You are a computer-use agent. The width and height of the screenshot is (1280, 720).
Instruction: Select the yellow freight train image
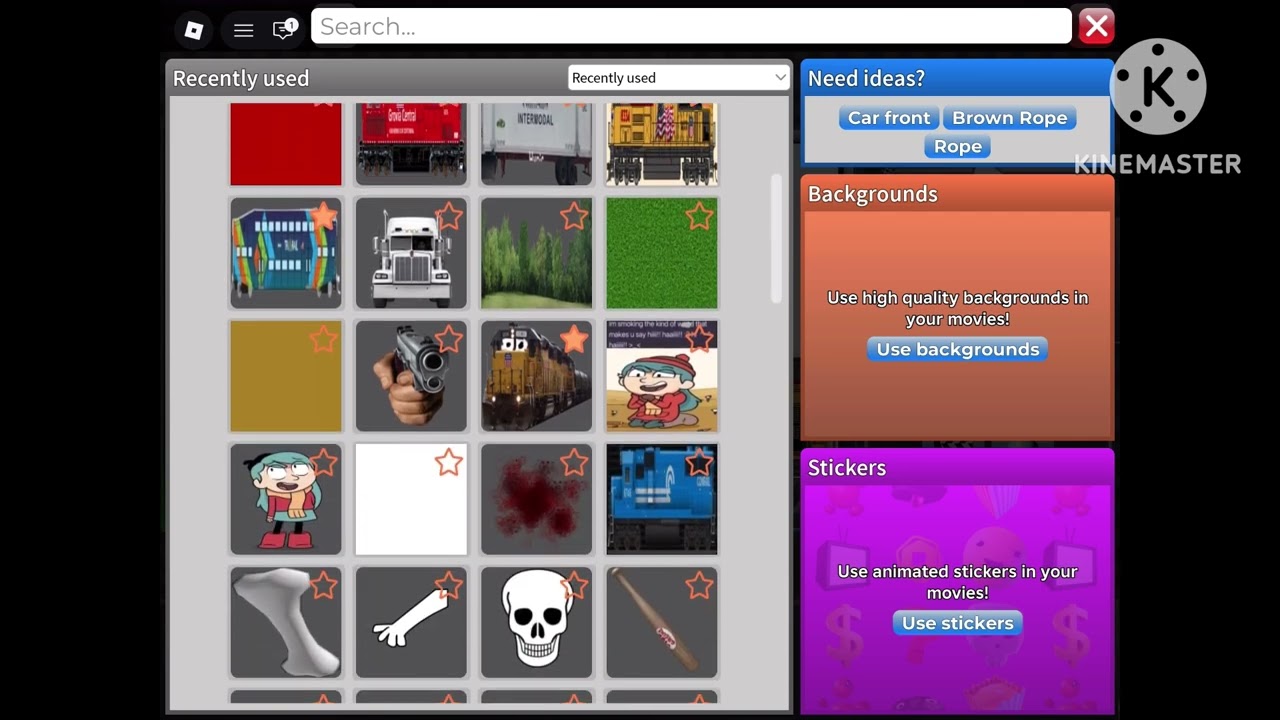[537, 376]
